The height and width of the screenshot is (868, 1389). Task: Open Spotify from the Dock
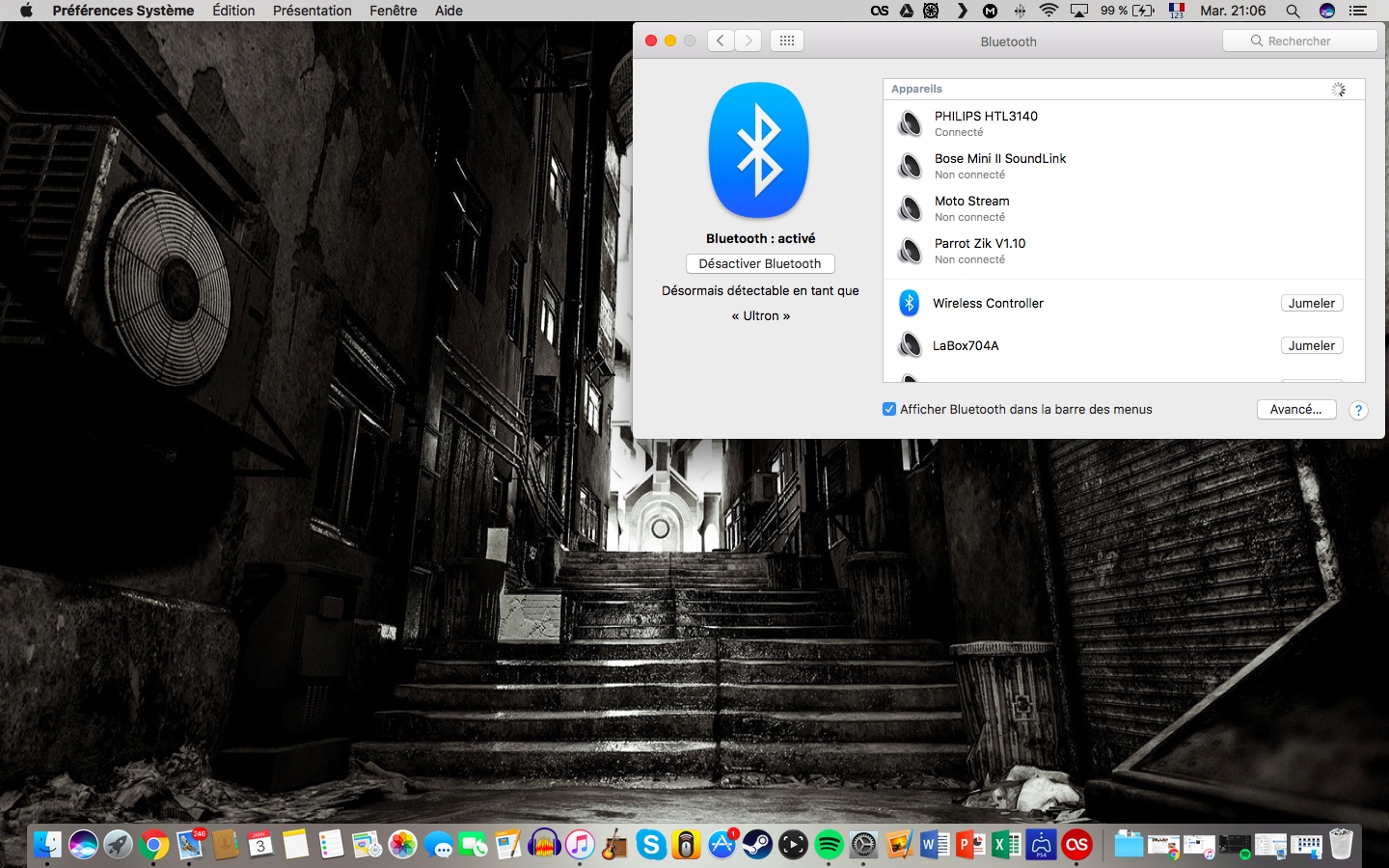tap(828, 846)
